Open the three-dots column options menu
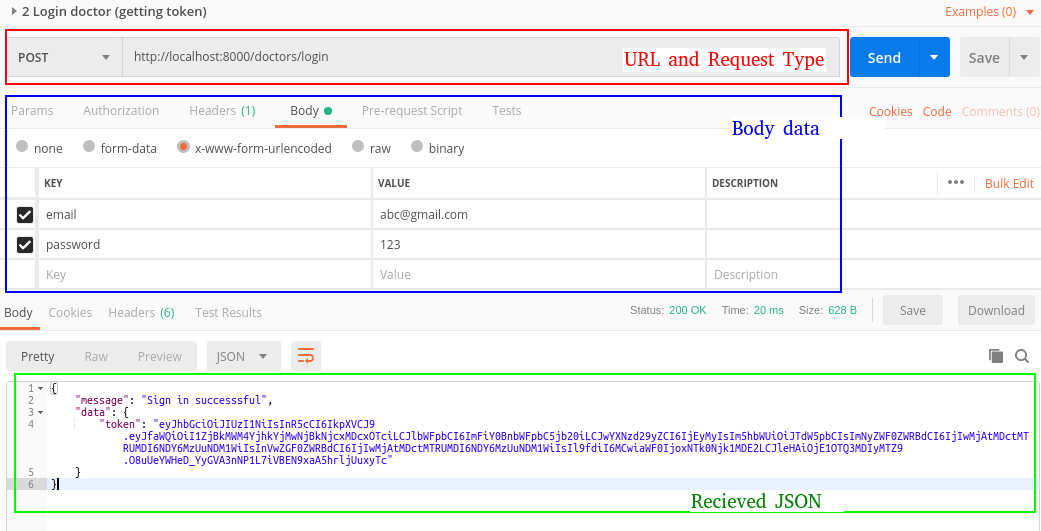This screenshot has height=531, width=1041. [x=955, y=183]
